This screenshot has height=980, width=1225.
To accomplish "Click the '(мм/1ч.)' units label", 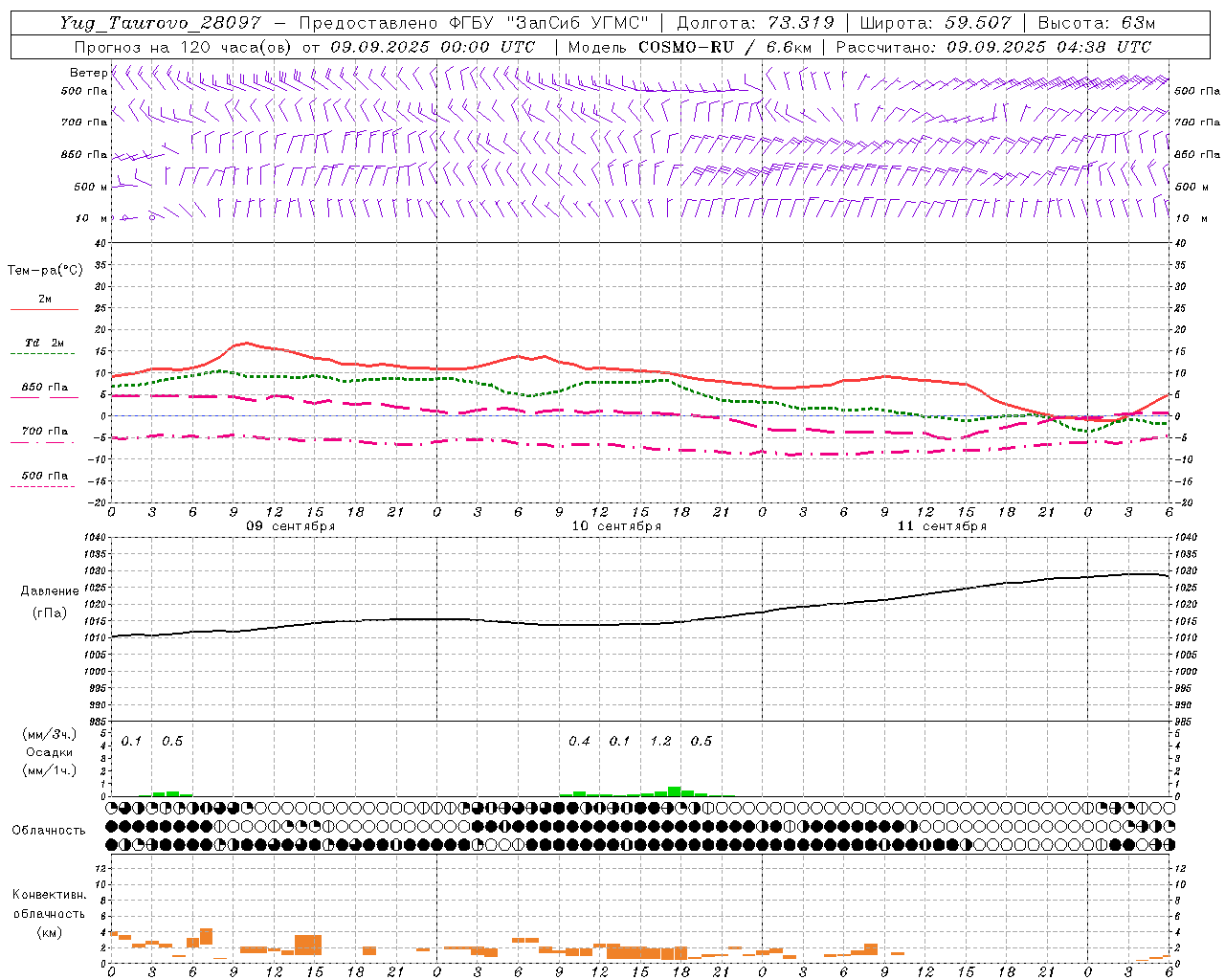I will click(x=50, y=770).
